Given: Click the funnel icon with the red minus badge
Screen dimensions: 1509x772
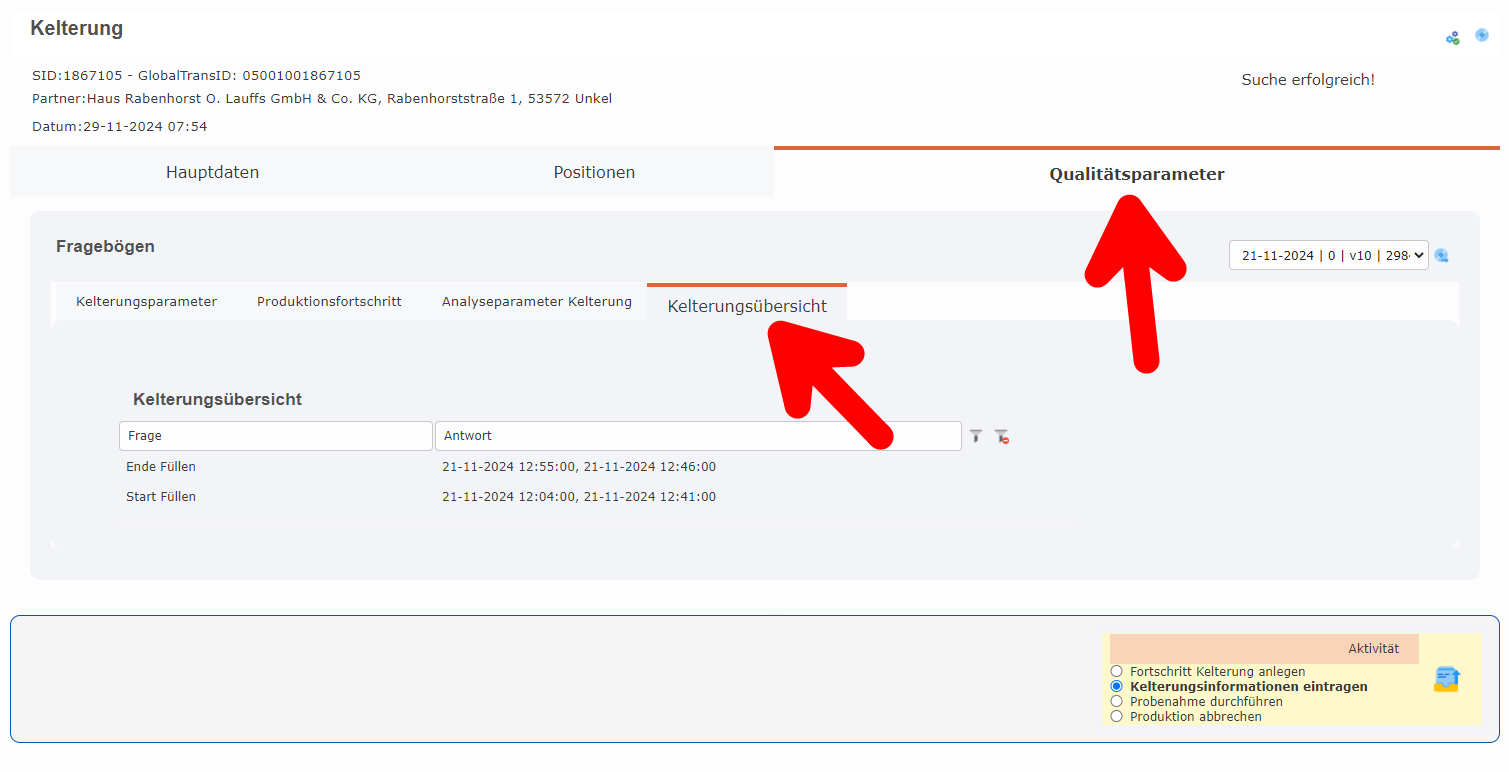Looking at the screenshot, I should tap(1002, 436).
